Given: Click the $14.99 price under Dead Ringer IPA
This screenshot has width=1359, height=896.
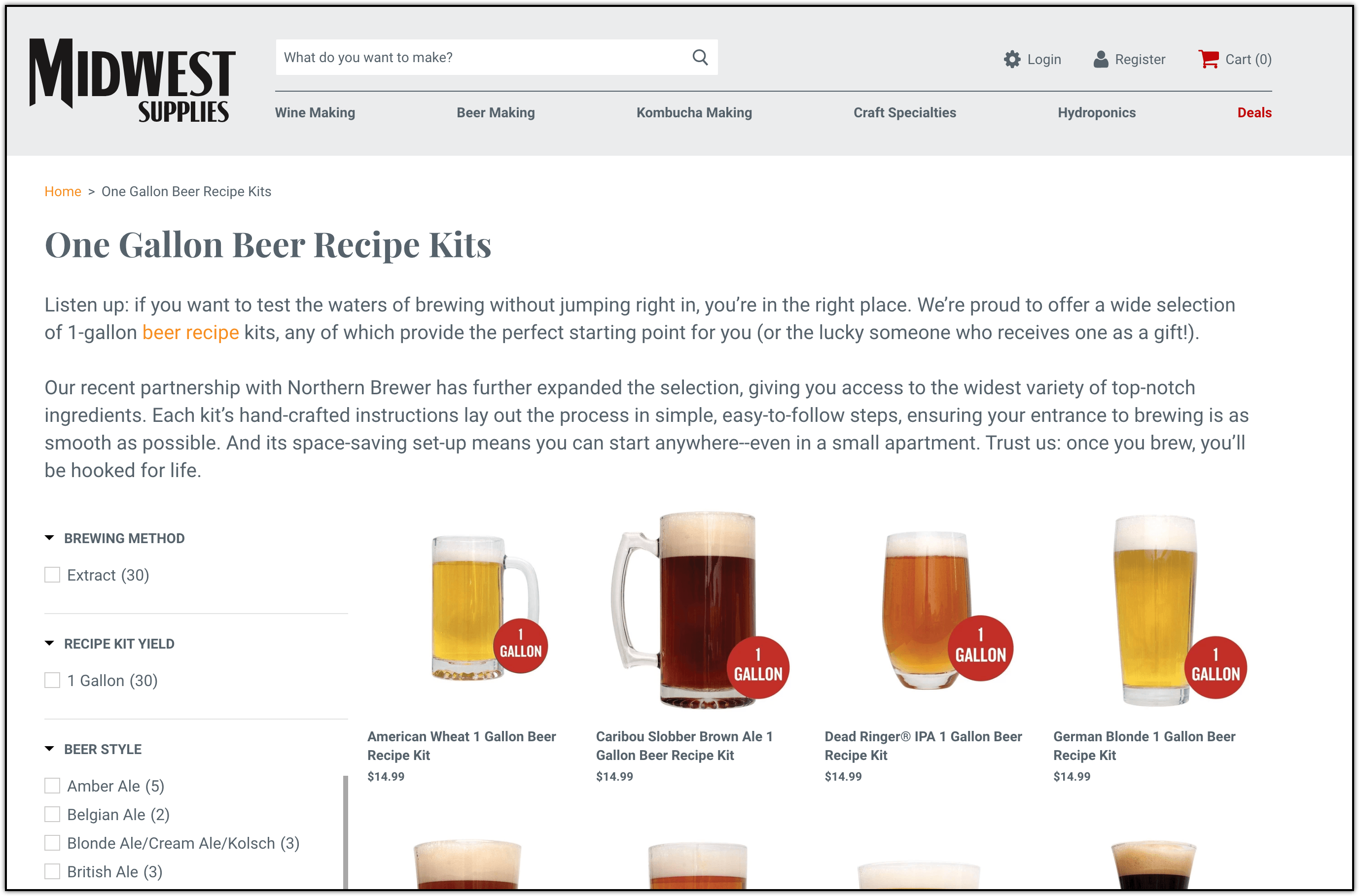Looking at the screenshot, I should pos(843,777).
